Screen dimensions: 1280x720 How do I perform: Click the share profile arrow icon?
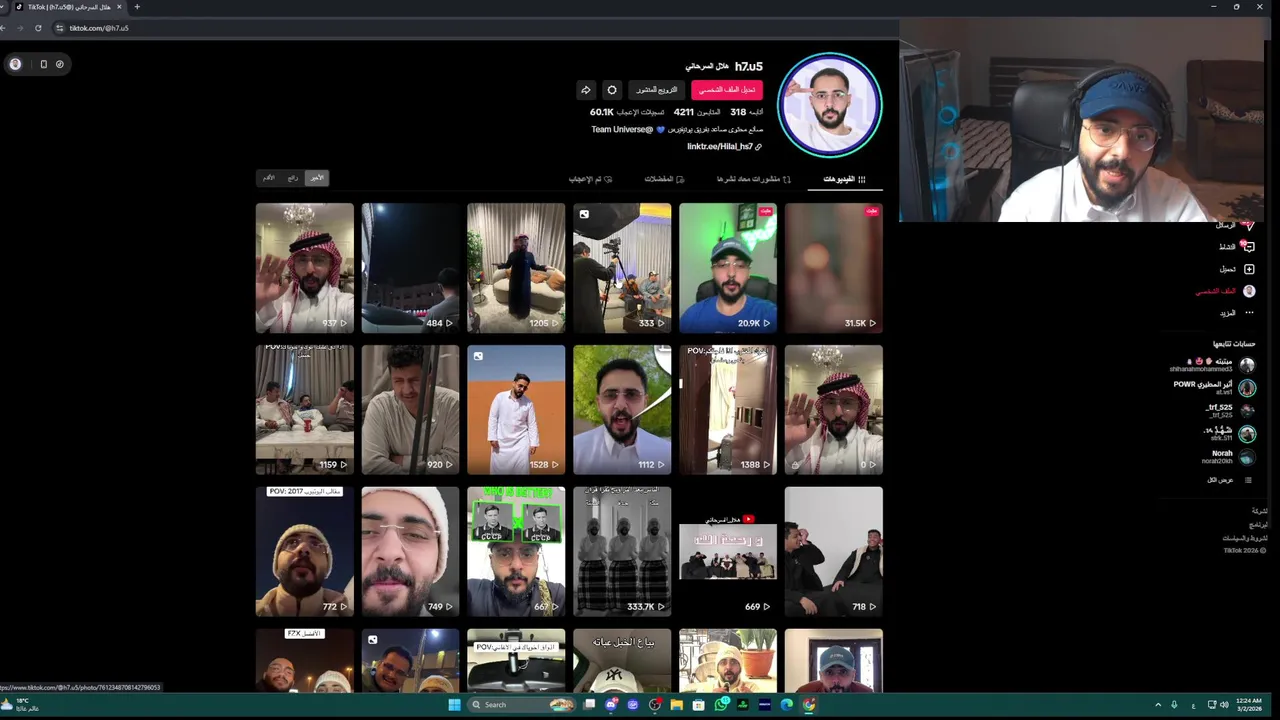tap(586, 90)
